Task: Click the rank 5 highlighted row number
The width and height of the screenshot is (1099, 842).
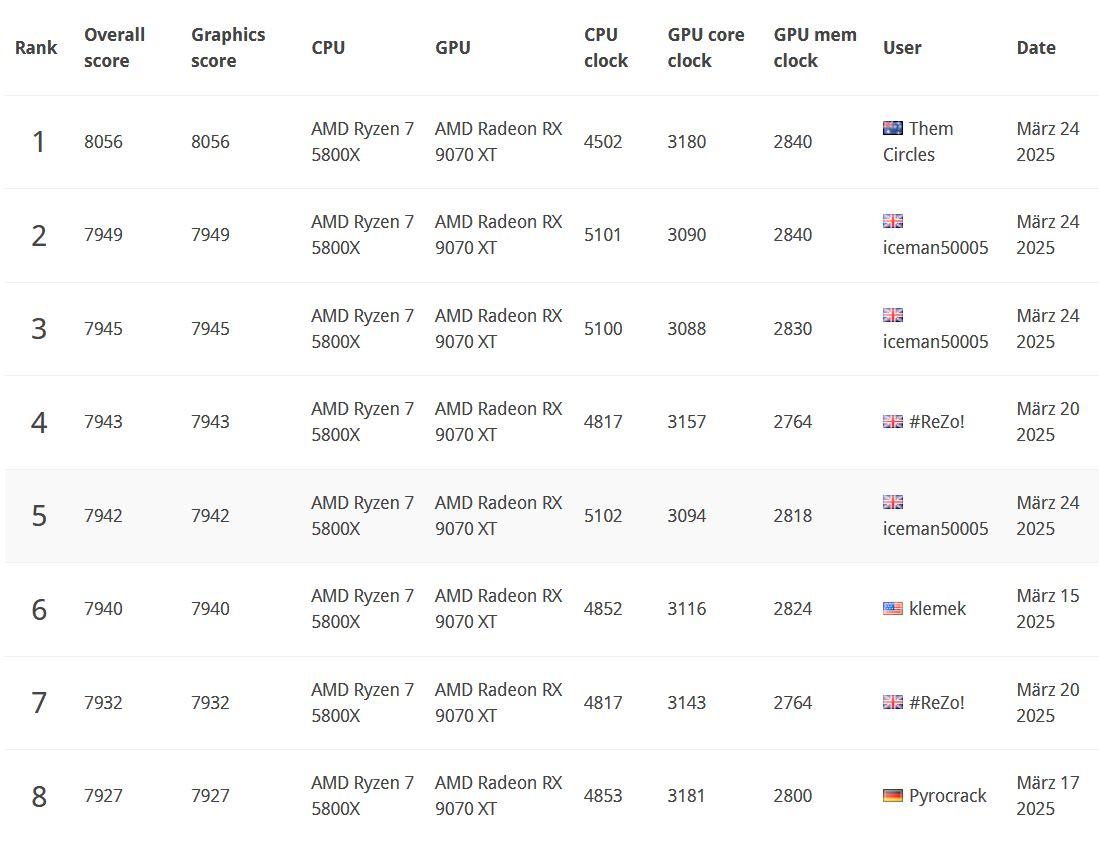Action: [x=39, y=515]
